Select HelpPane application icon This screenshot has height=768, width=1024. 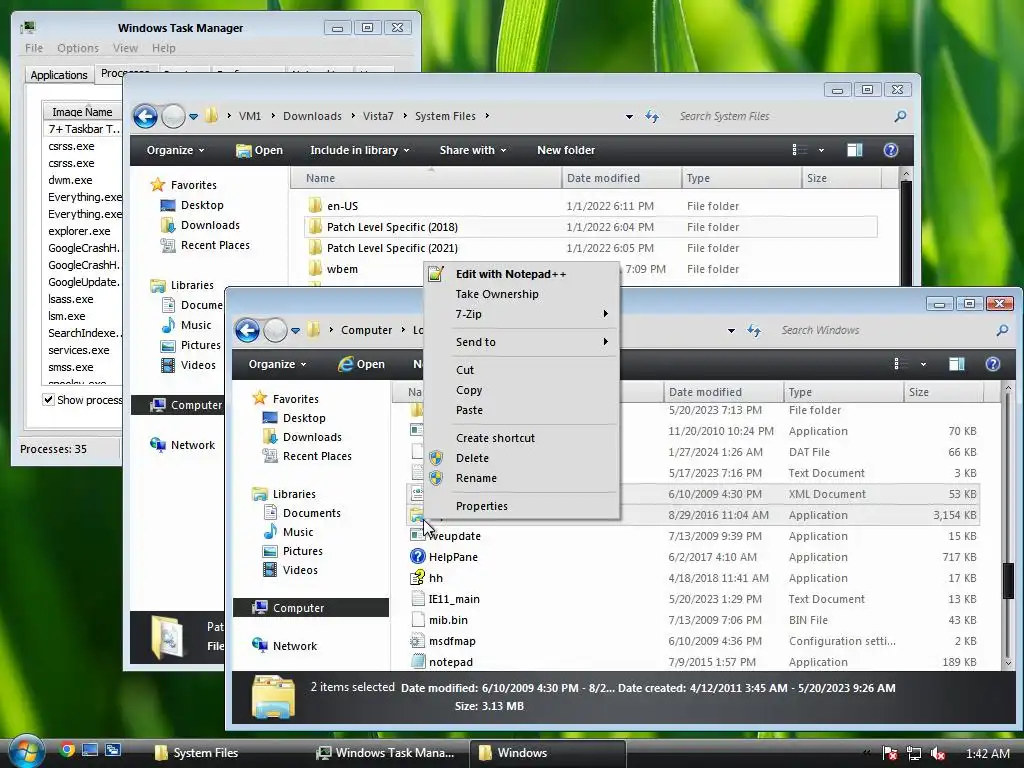[x=417, y=556]
